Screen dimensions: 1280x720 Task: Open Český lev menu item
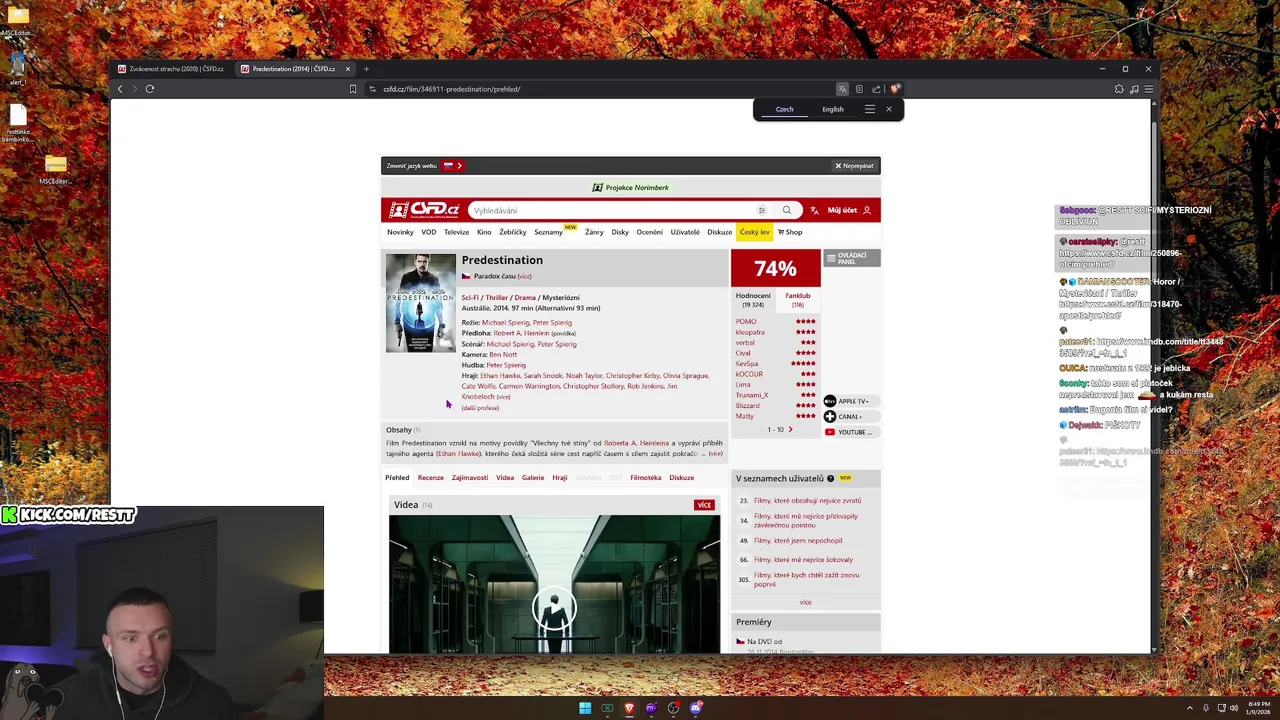[755, 232]
